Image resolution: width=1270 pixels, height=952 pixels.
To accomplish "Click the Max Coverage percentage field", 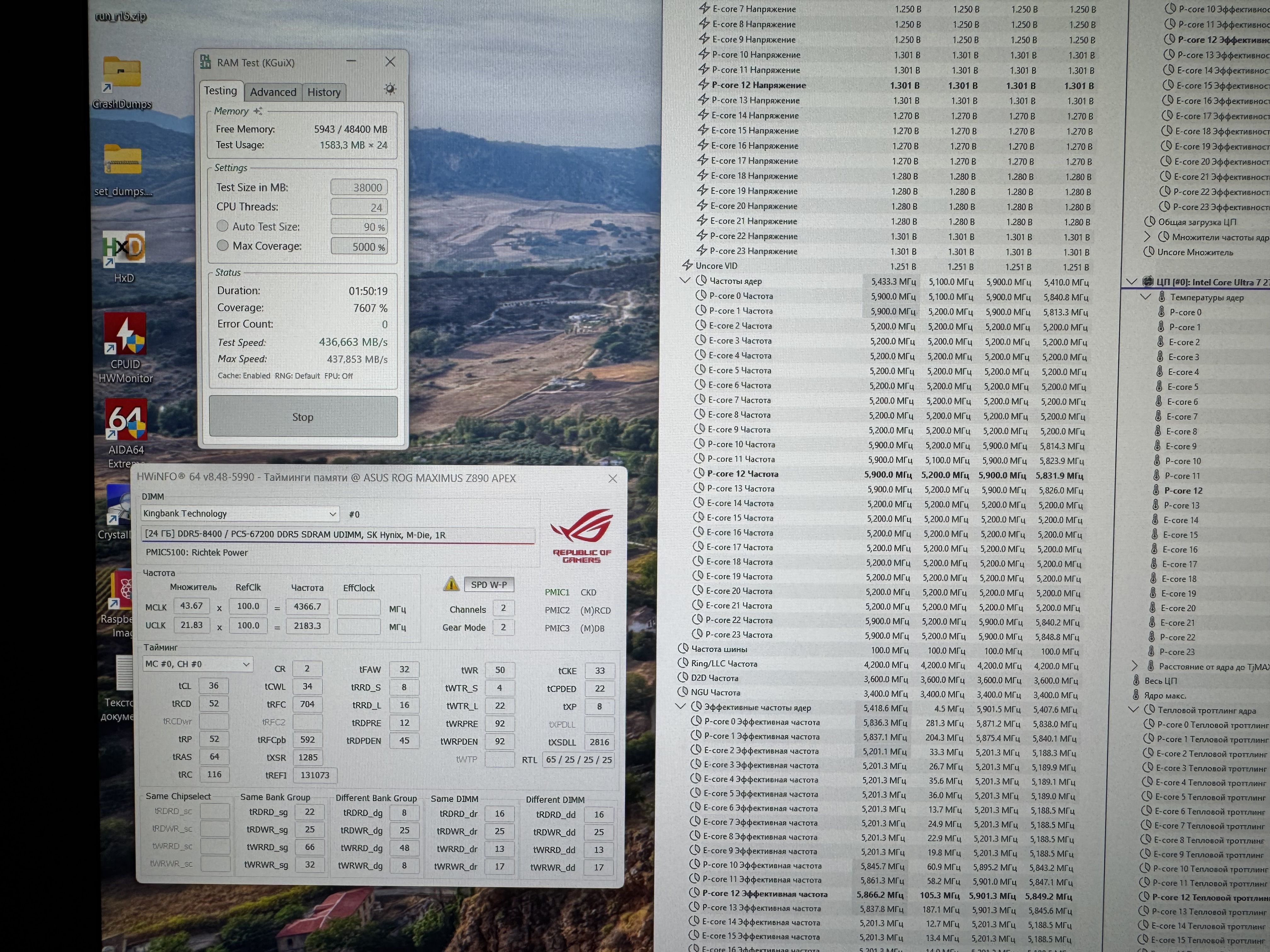I will coord(359,246).
